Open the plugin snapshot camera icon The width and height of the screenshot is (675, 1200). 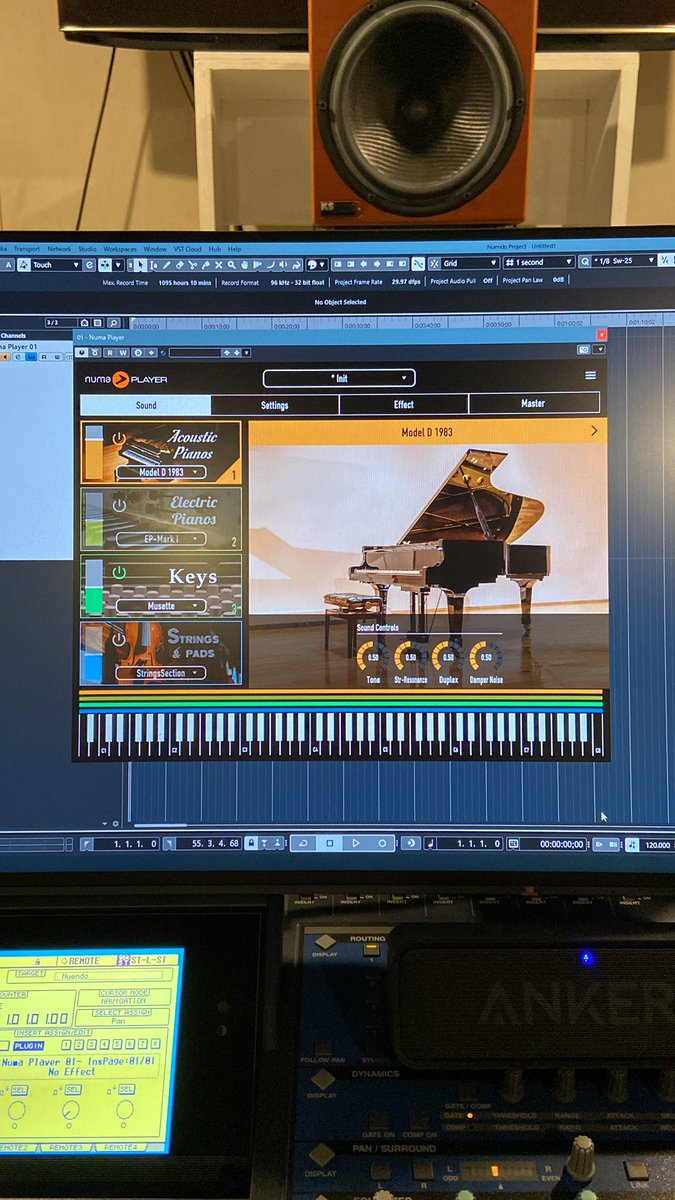tap(584, 350)
